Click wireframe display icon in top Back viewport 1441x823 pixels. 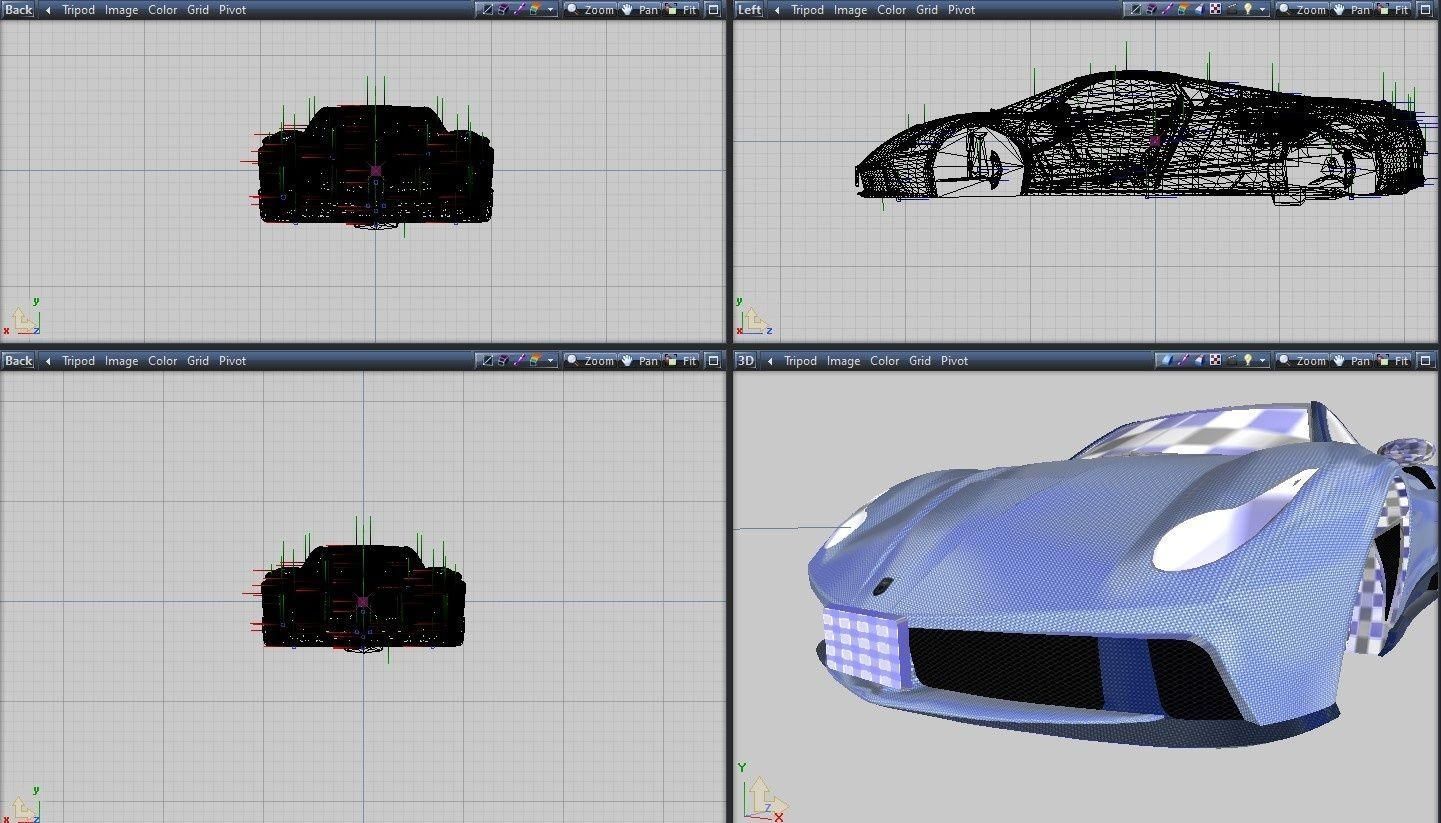click(x=487, y=10)
